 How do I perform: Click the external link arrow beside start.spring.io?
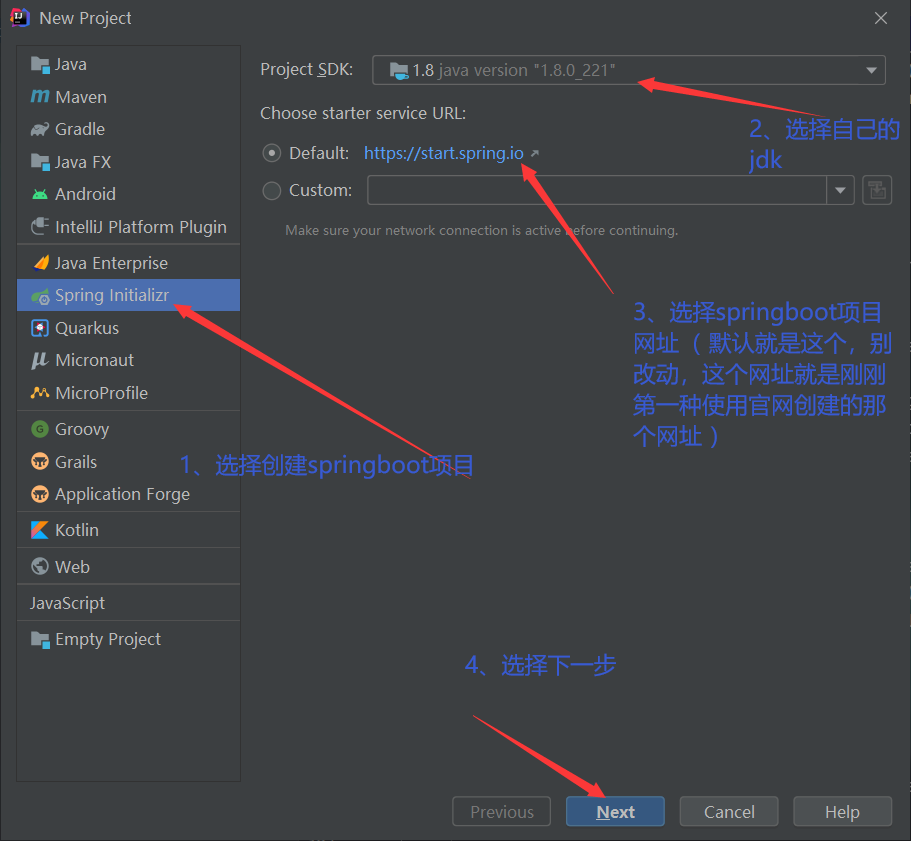click(x=535, y=153)
